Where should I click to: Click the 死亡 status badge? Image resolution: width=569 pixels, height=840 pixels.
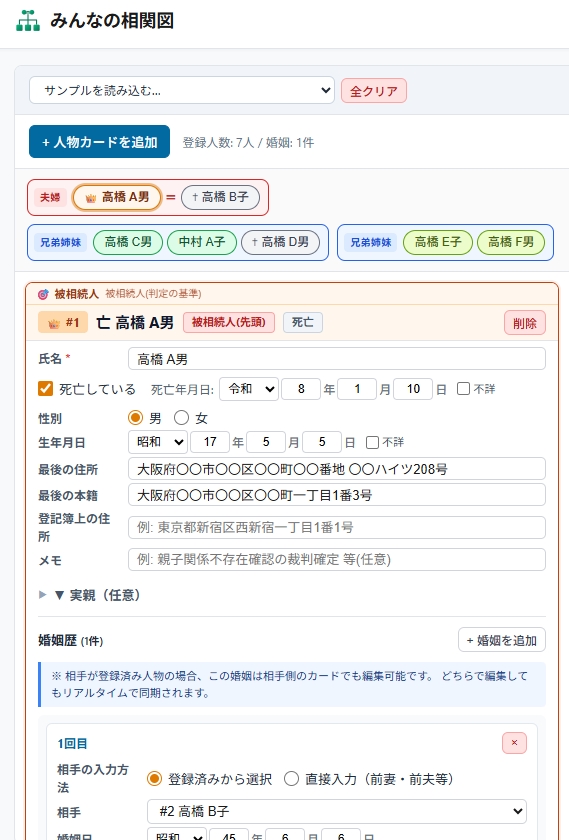click(303, 322)
